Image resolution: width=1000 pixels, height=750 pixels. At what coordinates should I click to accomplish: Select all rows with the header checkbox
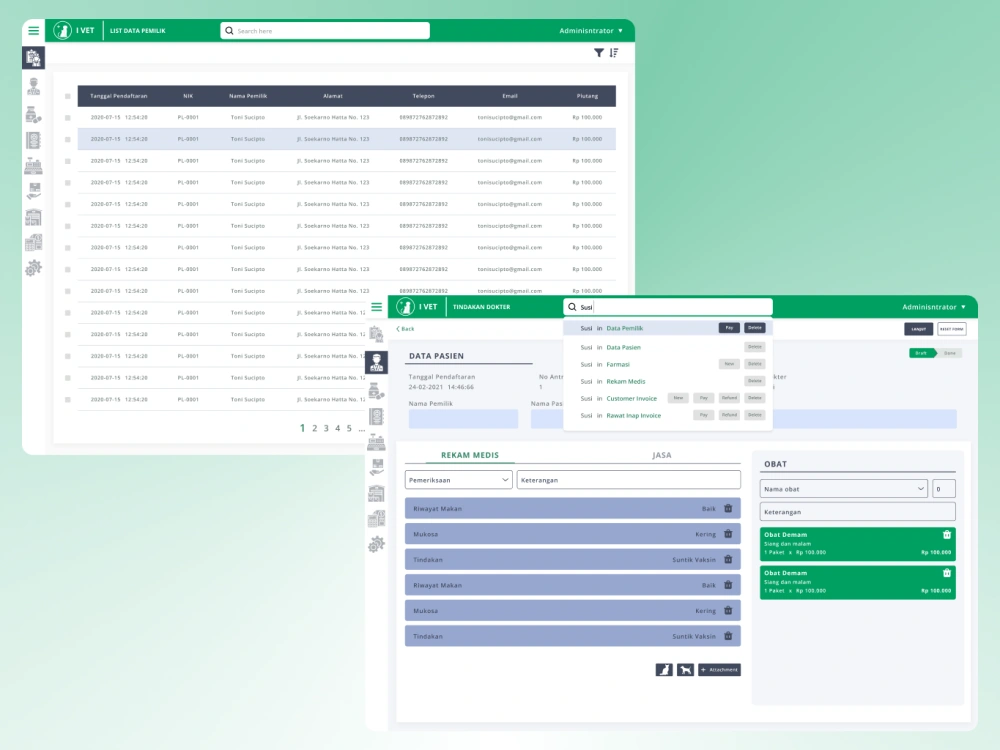tap(68, 96)
